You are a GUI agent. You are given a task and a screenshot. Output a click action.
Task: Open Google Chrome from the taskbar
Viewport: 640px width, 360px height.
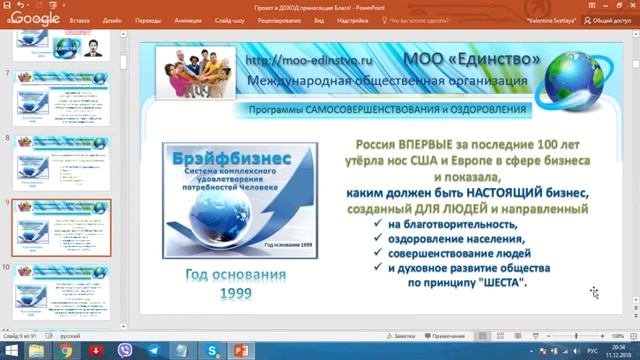coord(66,351)
